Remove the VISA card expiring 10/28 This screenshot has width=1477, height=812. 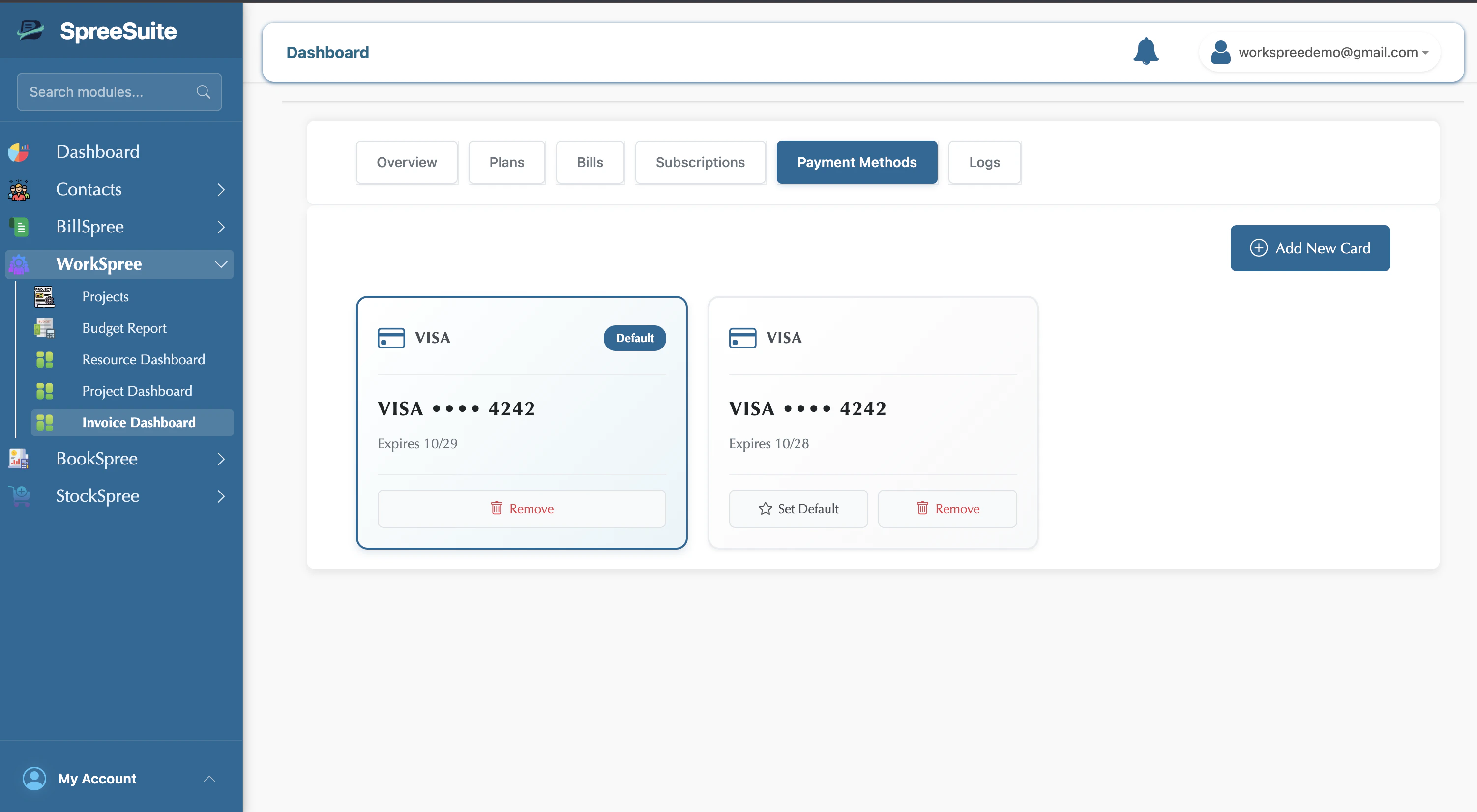[x=947, y=508]
